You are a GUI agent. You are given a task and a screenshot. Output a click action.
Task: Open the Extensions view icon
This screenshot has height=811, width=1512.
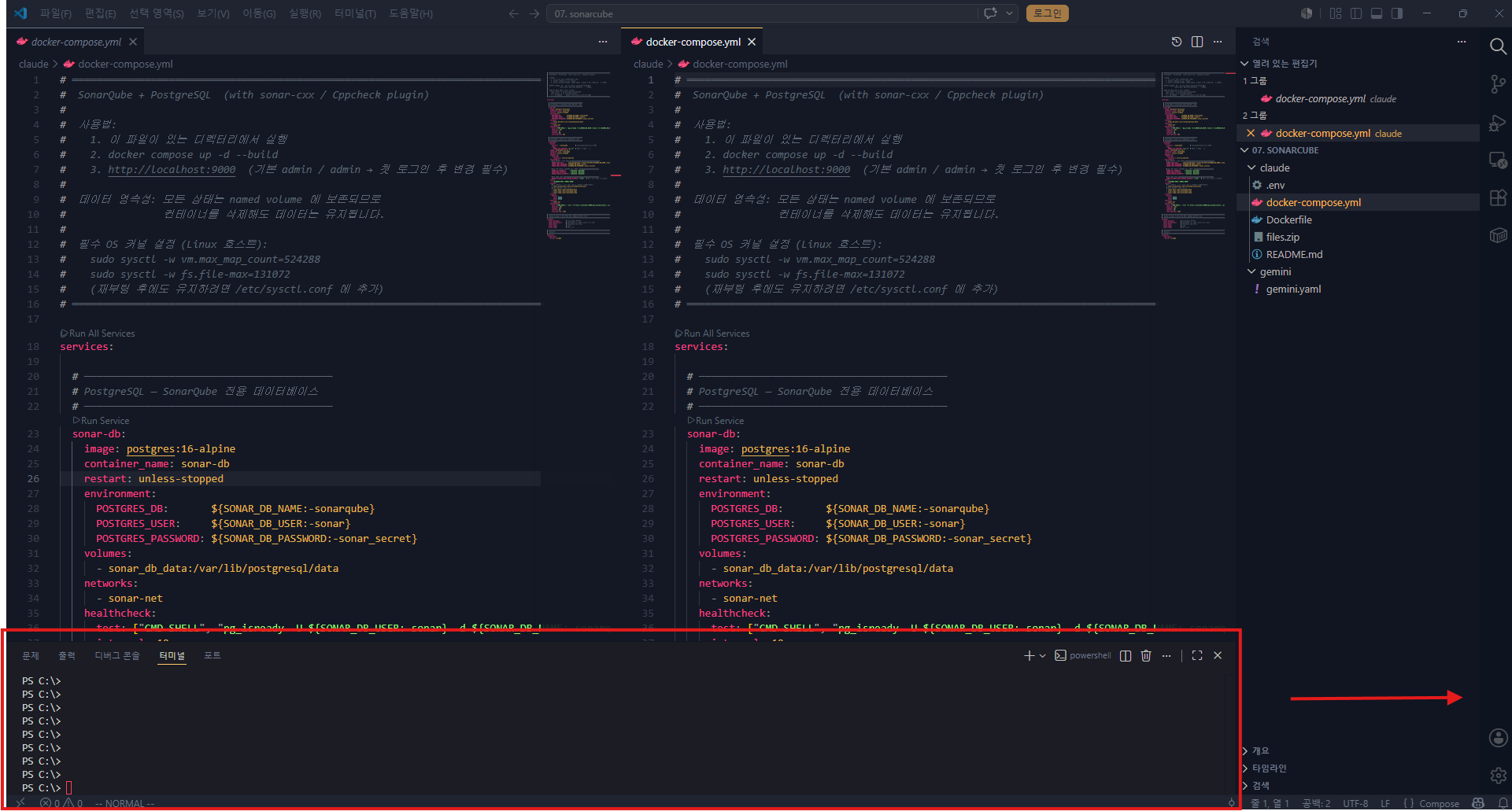[1498, 197]
